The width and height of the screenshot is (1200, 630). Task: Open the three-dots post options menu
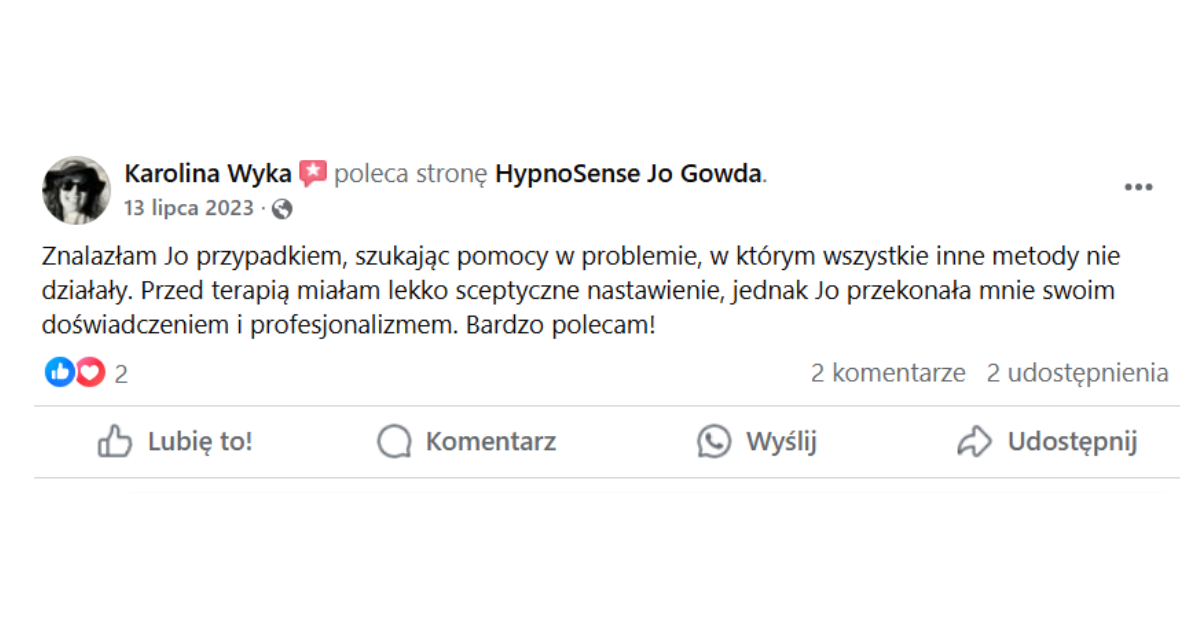[x=1138, y=187]
